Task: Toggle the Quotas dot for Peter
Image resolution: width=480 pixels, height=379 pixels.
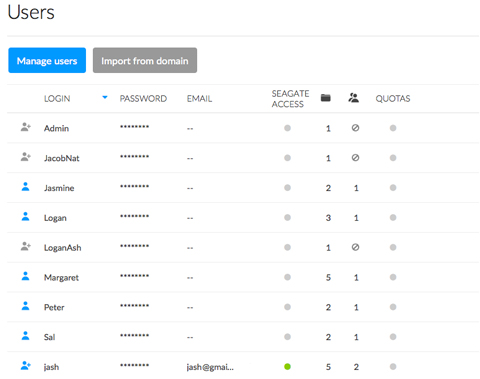Action: [393, 307]
